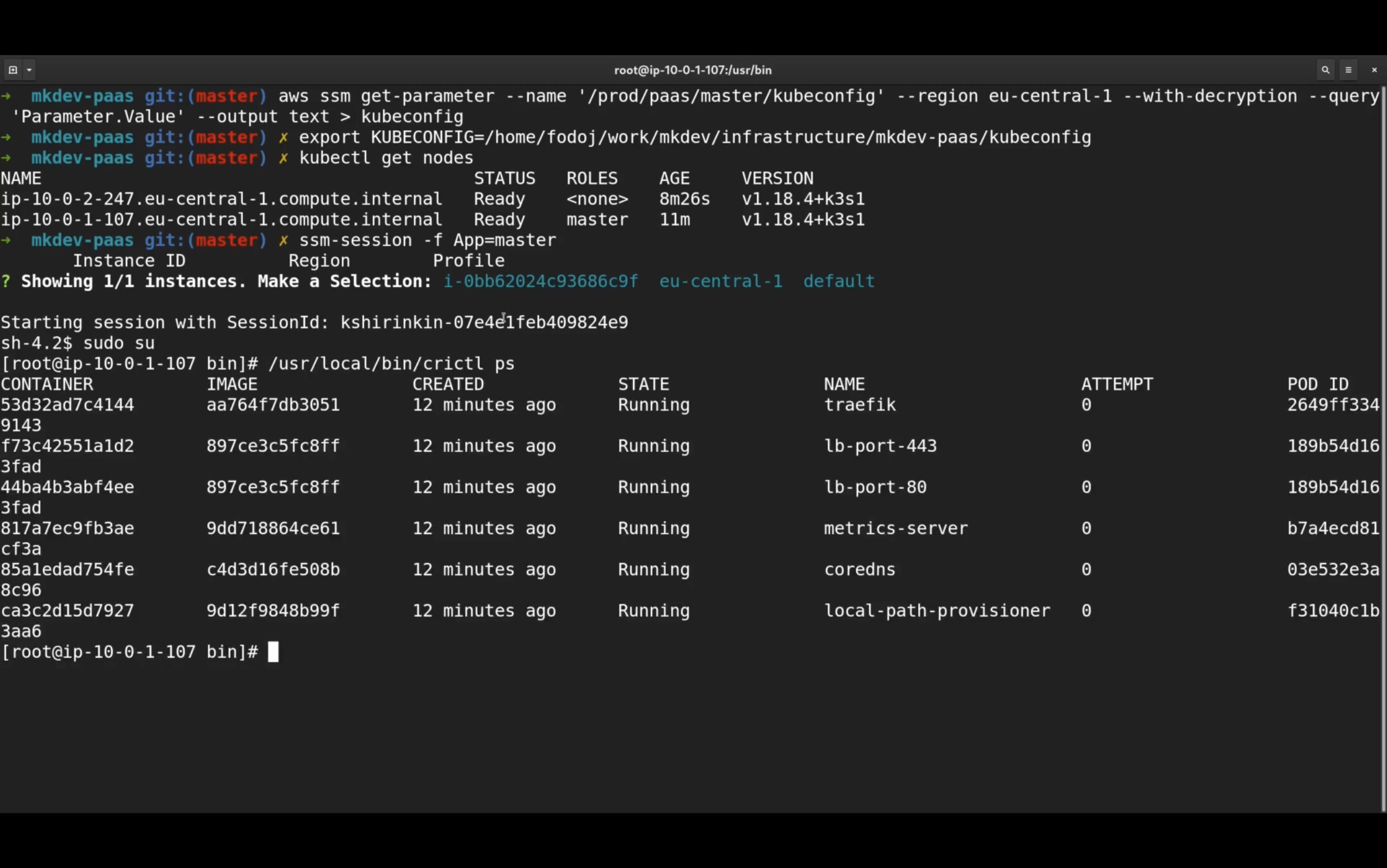This screenshot has height=868, width=1387.
Task: Click the ROLES column header
Action: point(593,178)
